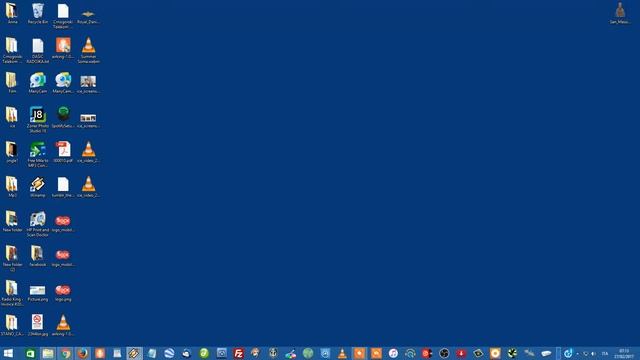Select the Film folder icon
This screenshot has height=360, width=640.
tap(12, 83)
